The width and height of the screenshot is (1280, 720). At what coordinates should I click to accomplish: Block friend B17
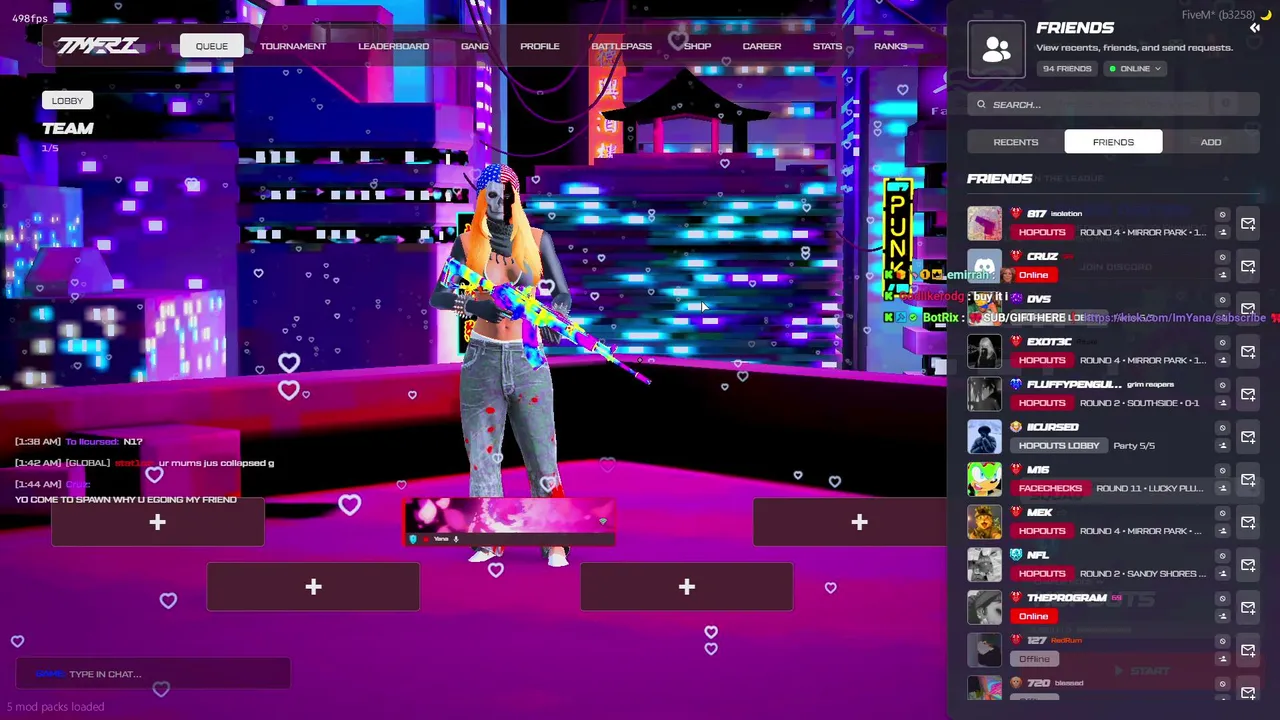click(x=1222, y=215)
